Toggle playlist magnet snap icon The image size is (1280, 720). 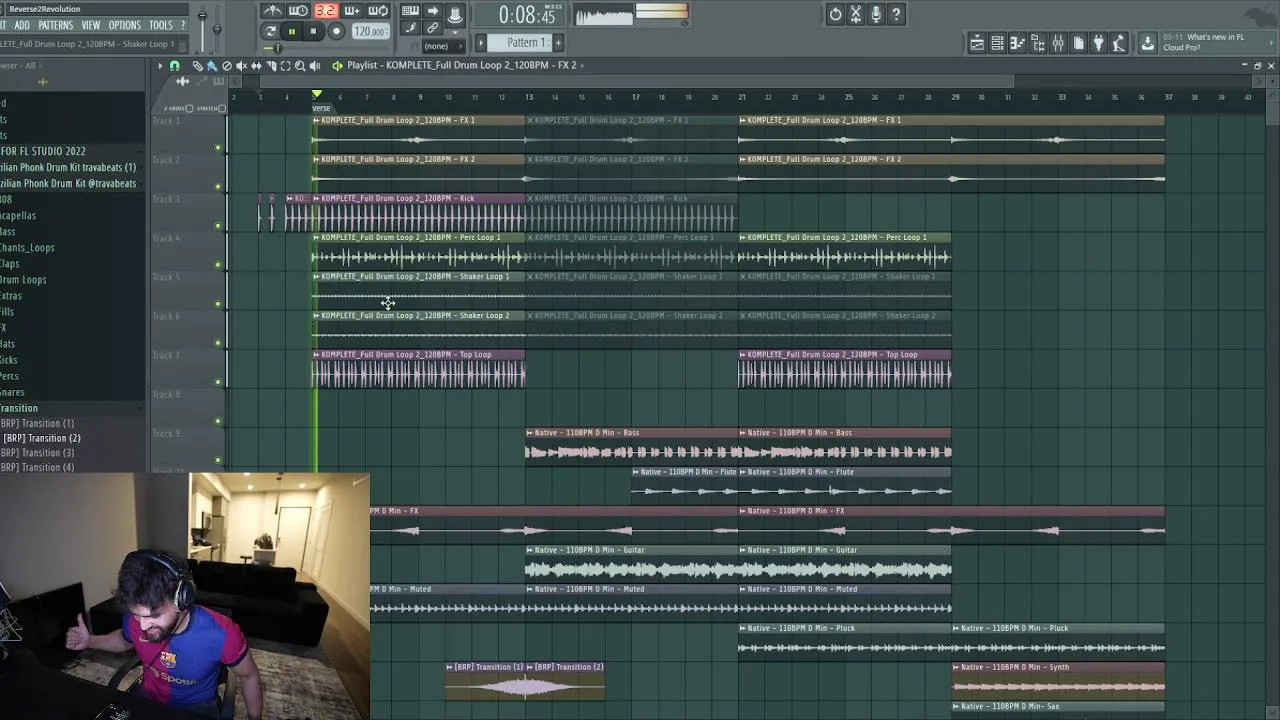click(x=175, y=65)
